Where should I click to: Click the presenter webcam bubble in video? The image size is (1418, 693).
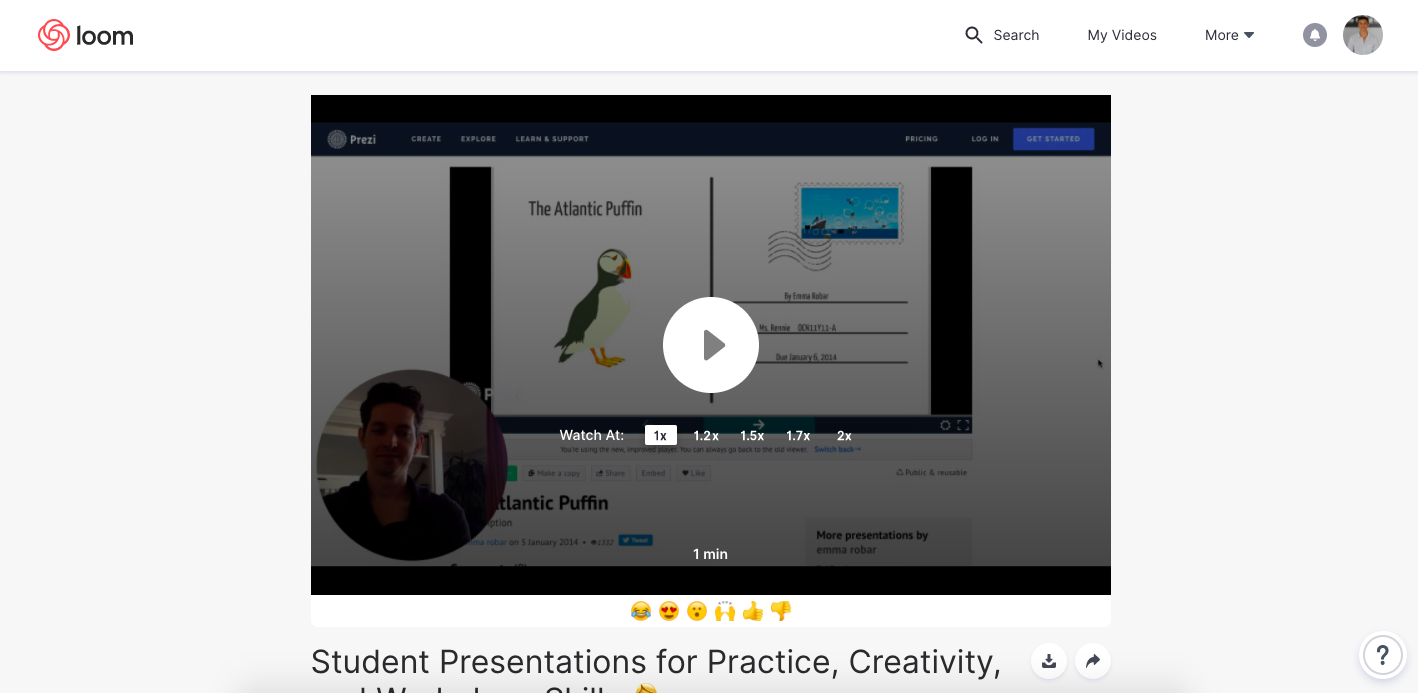(x=412, y=465)
